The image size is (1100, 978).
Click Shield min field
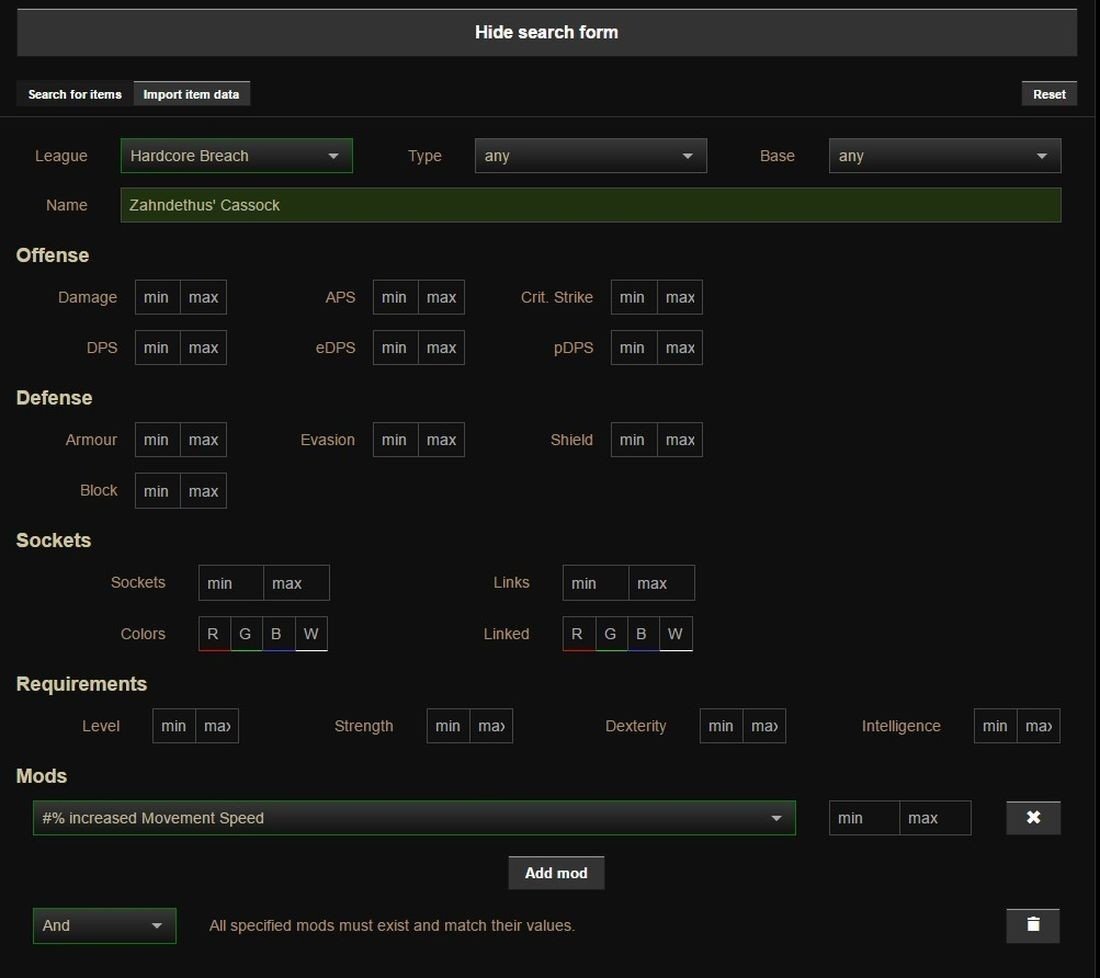[x=633, y=440]
